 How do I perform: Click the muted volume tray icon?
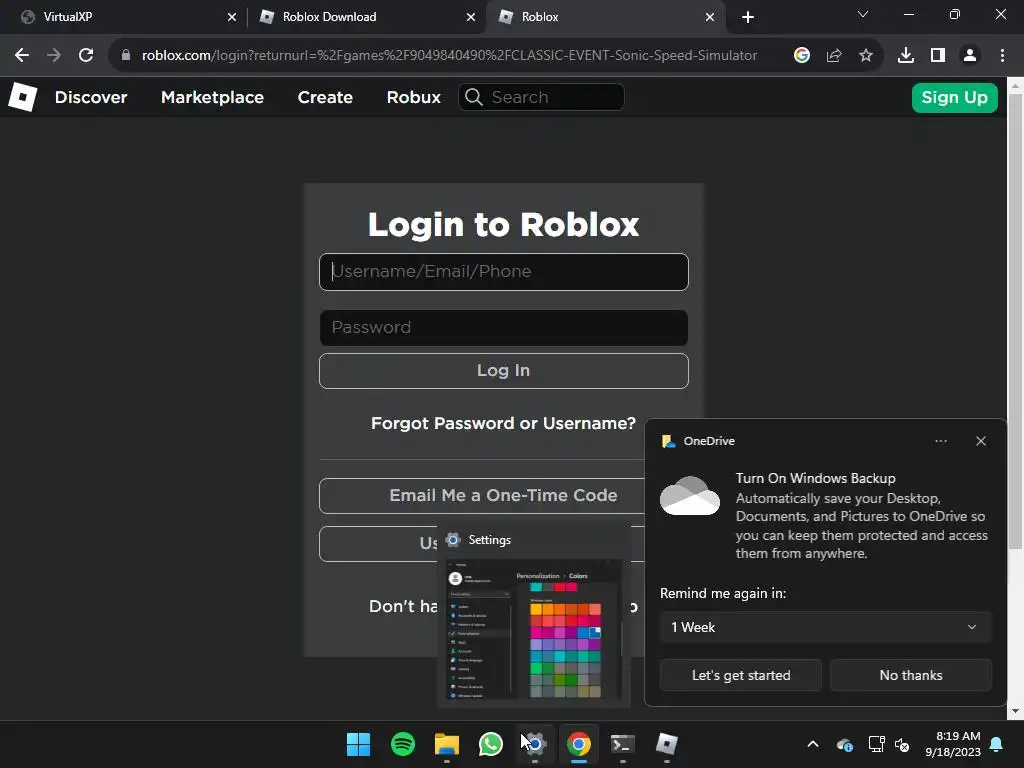pos(902,744)
